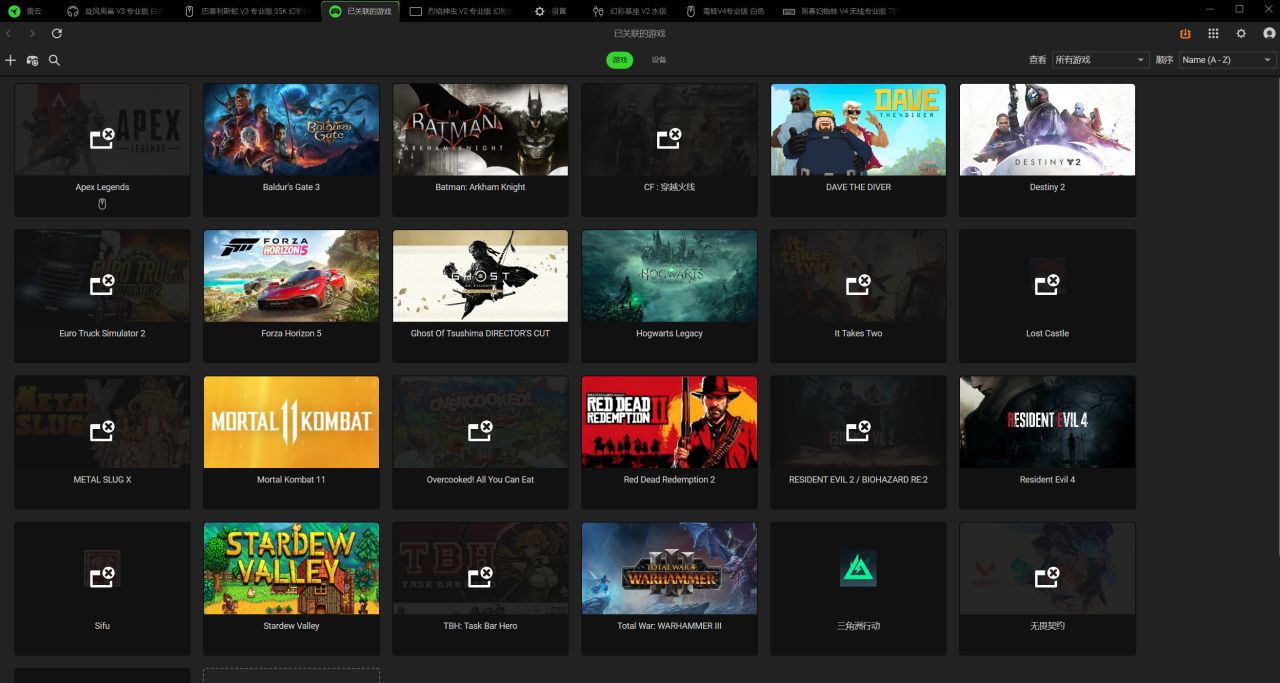Select the Destiny 2 game cover
The width and height of the screenshot is (1280, 683).
pos(1047,129)
